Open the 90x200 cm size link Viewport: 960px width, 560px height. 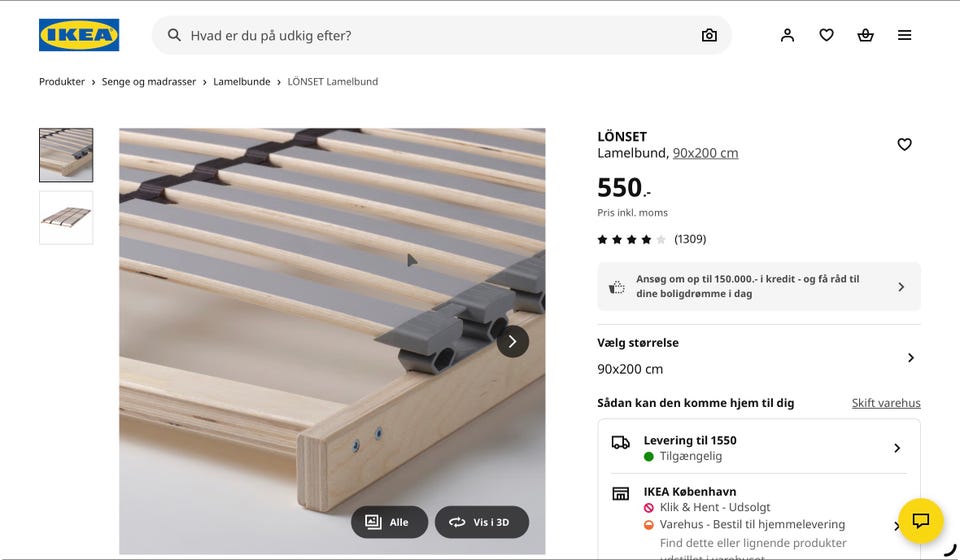(x=705, y=153)
